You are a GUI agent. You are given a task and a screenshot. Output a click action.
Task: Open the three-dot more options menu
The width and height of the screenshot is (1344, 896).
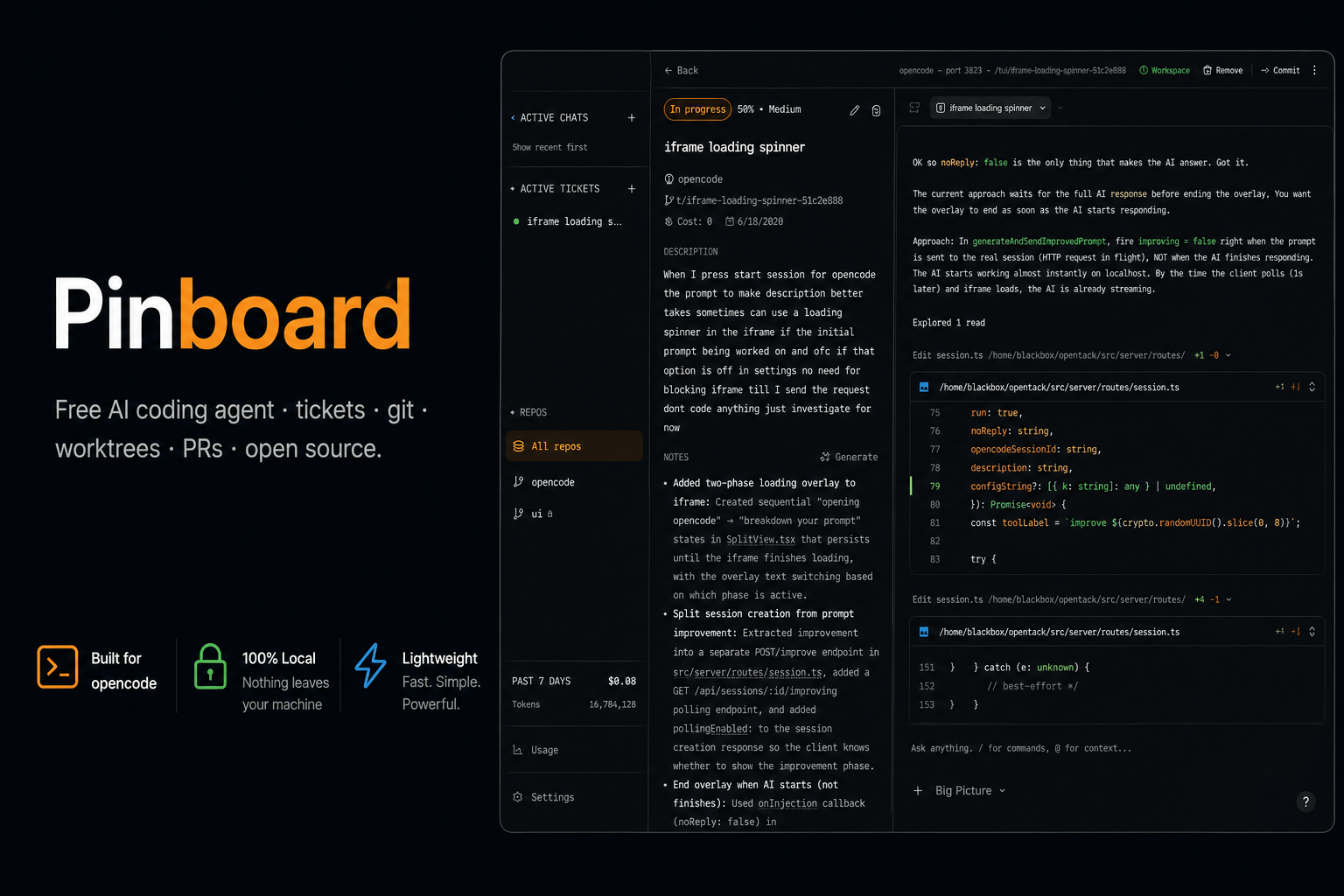(x=1314, y=70)
